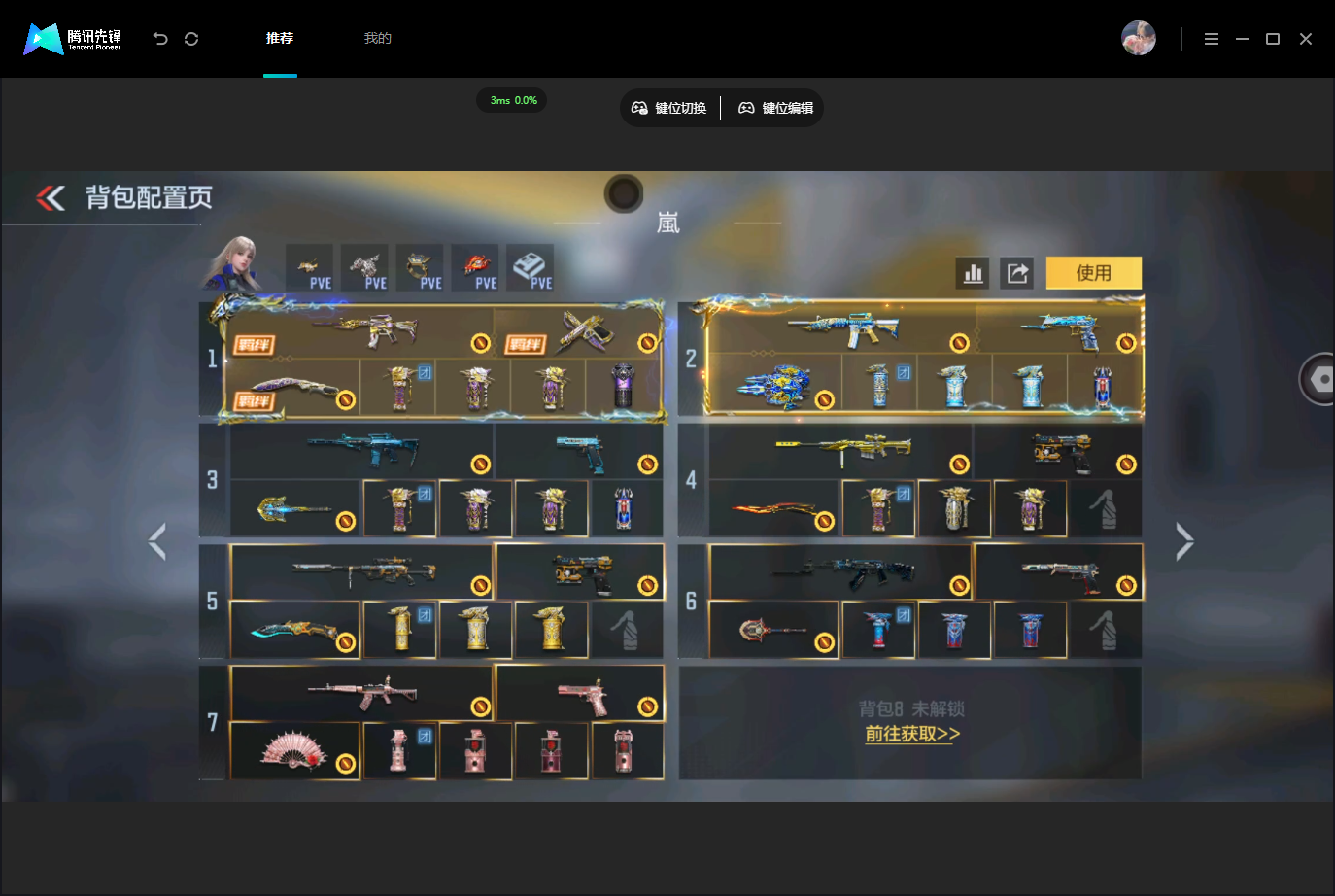Click the undo-style back arrow in title bar
1335x896 pixels.
160,39
